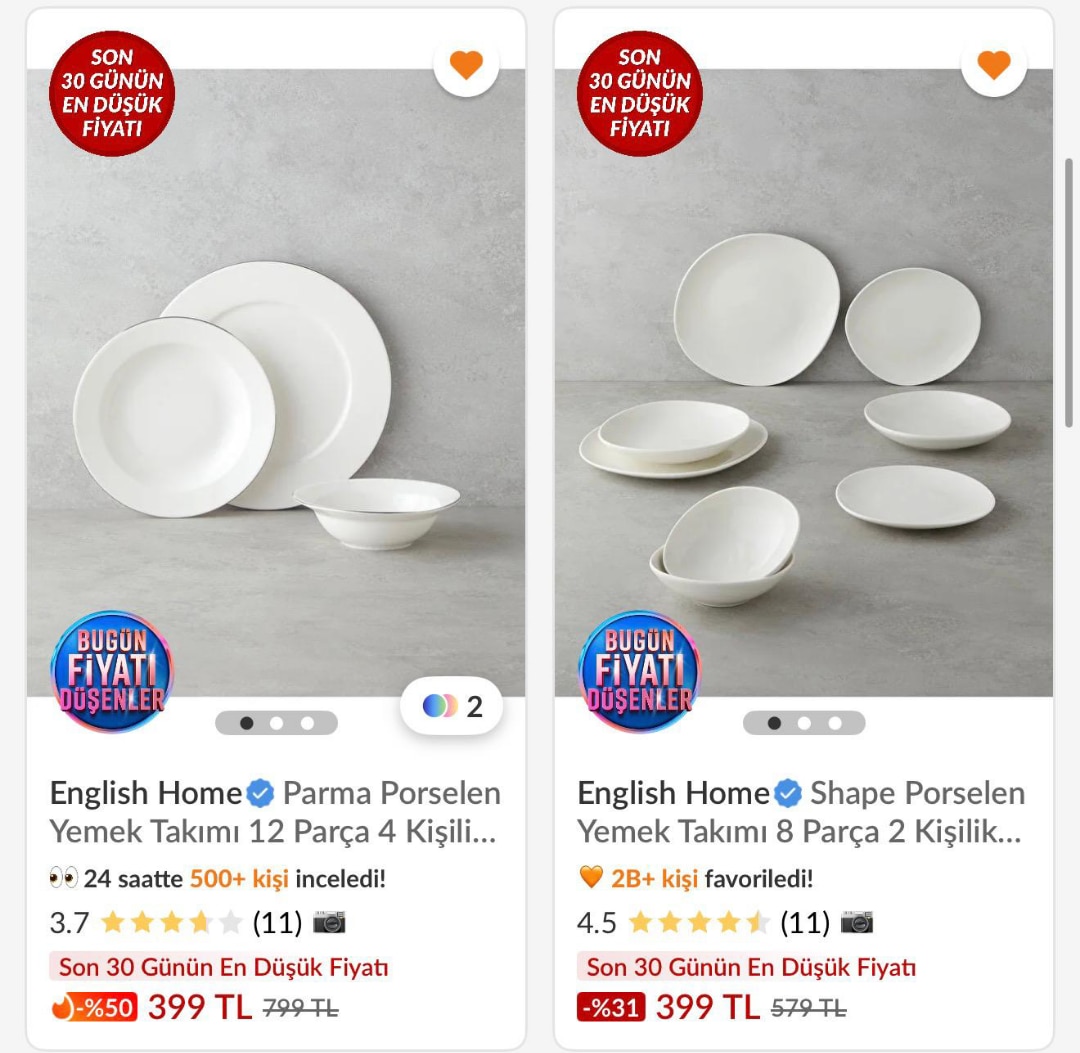
Task: Click the vertical scrollbar on the right edge
Action: (x=1068, y=293)
